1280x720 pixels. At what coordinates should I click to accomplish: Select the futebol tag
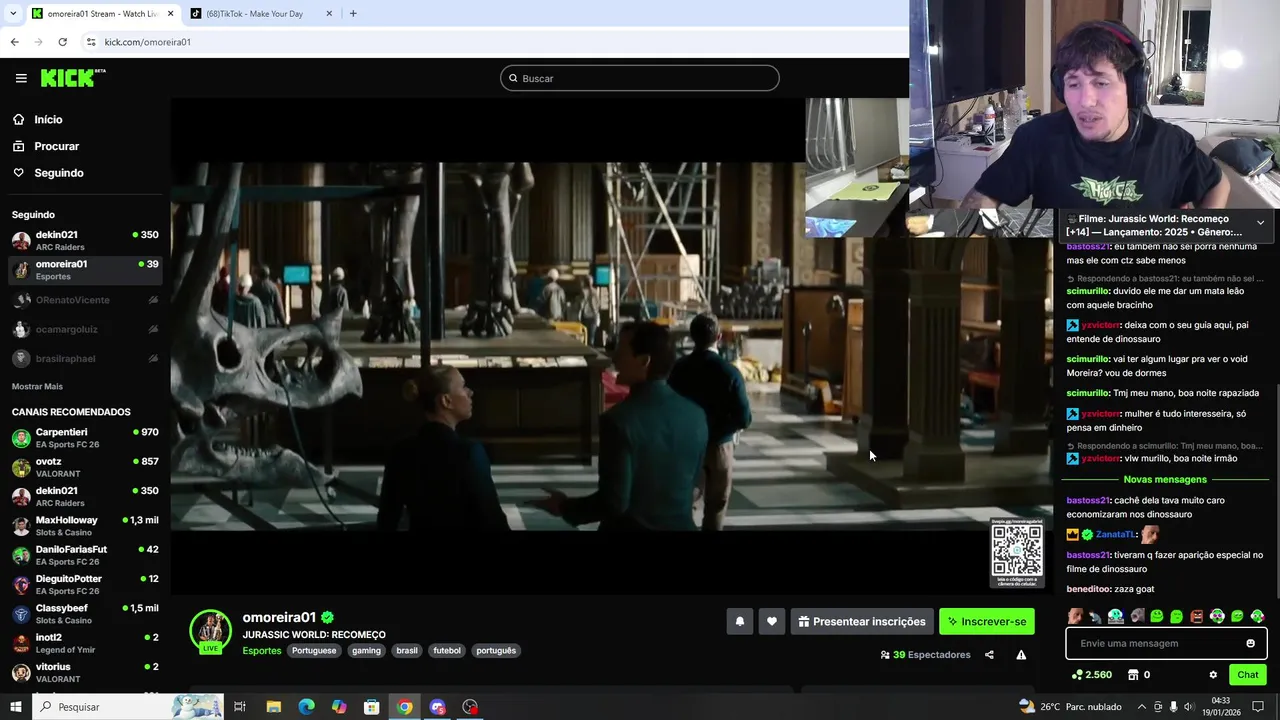click(x=447, y=651)
